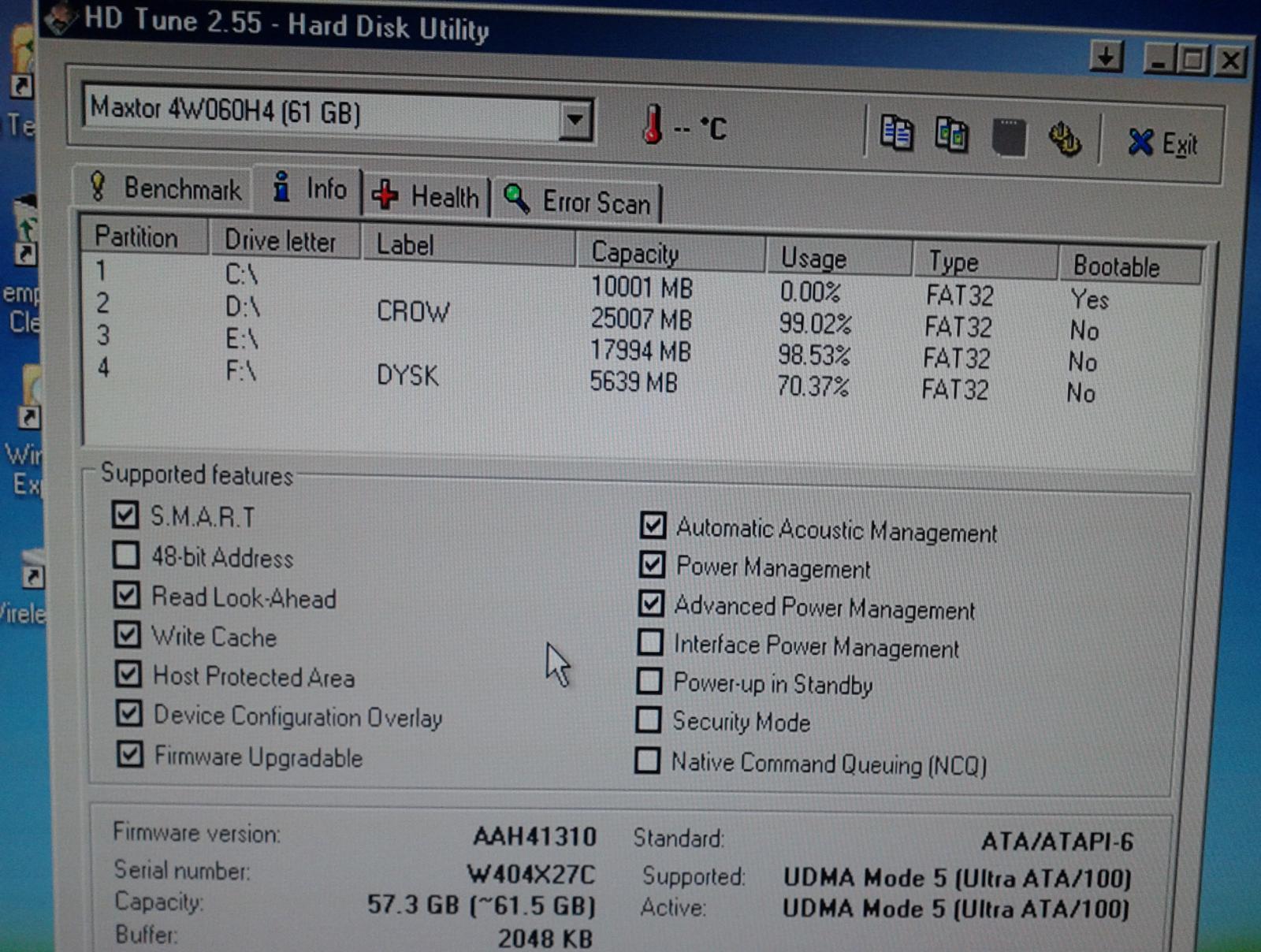The height and width of the screenshot is (952, 1261).
Task: Toggle the Interface Power Management checkbox
Action: pyautogui.click(x=650, y=642)
